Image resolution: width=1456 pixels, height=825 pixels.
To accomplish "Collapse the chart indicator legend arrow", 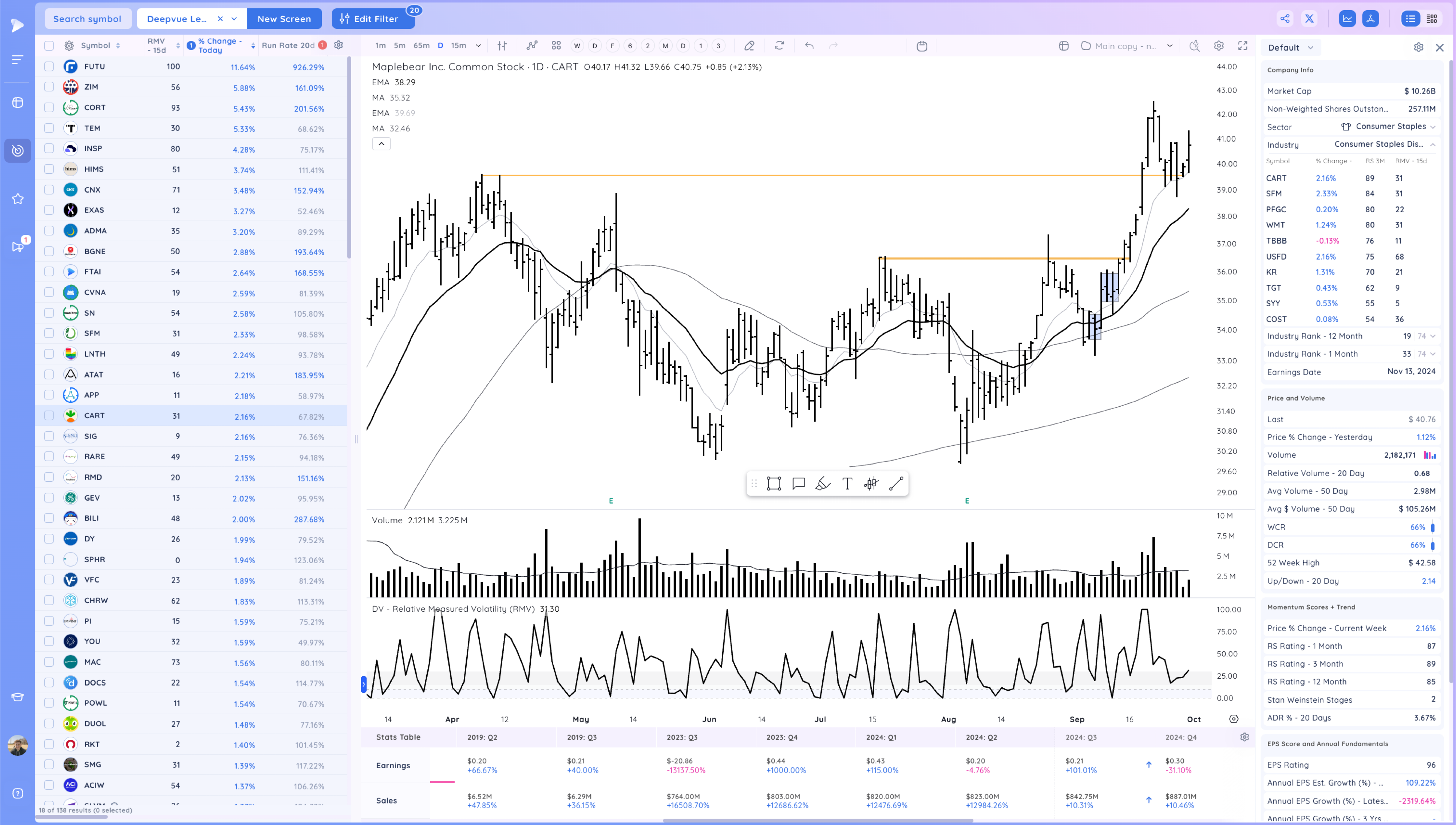I will 382,144.
